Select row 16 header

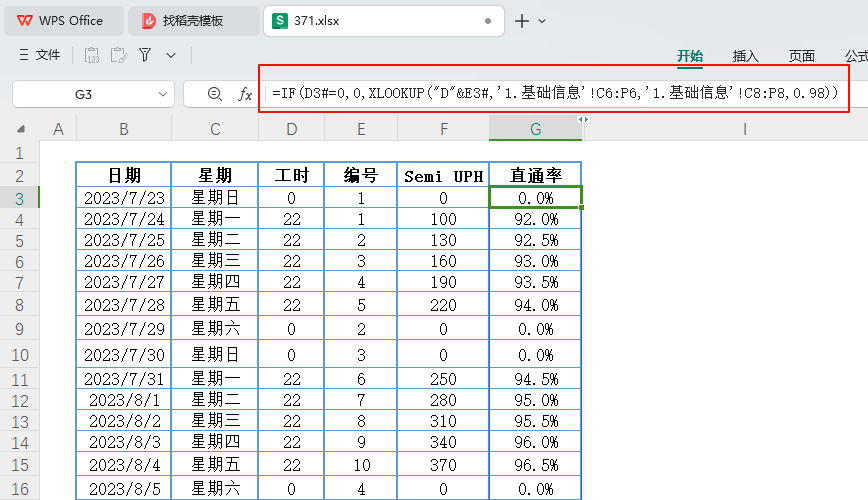[x=19, y=489]
